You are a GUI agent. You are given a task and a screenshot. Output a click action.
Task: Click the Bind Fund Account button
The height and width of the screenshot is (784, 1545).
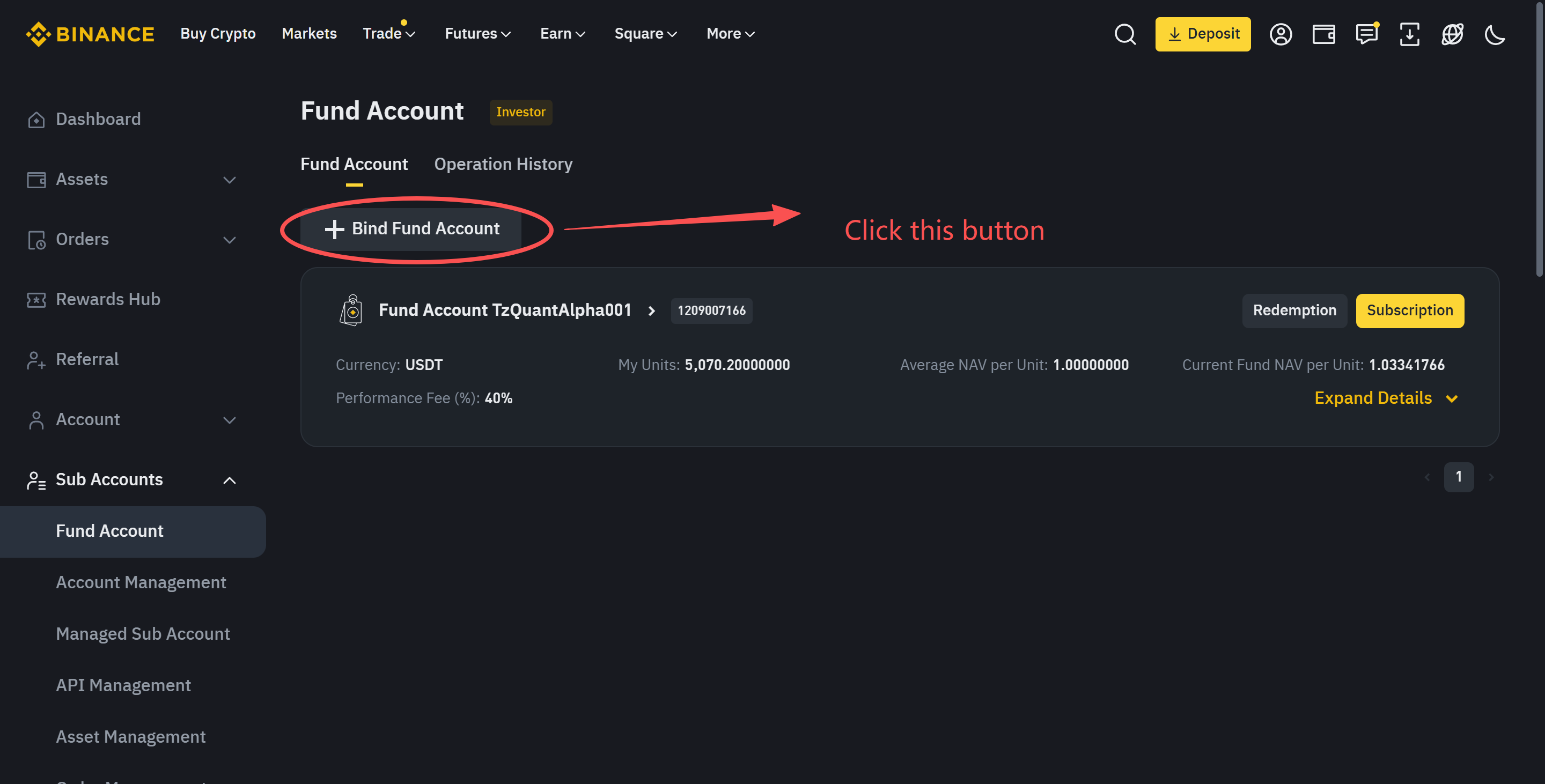pyautogui.click(x=411, y=229)
